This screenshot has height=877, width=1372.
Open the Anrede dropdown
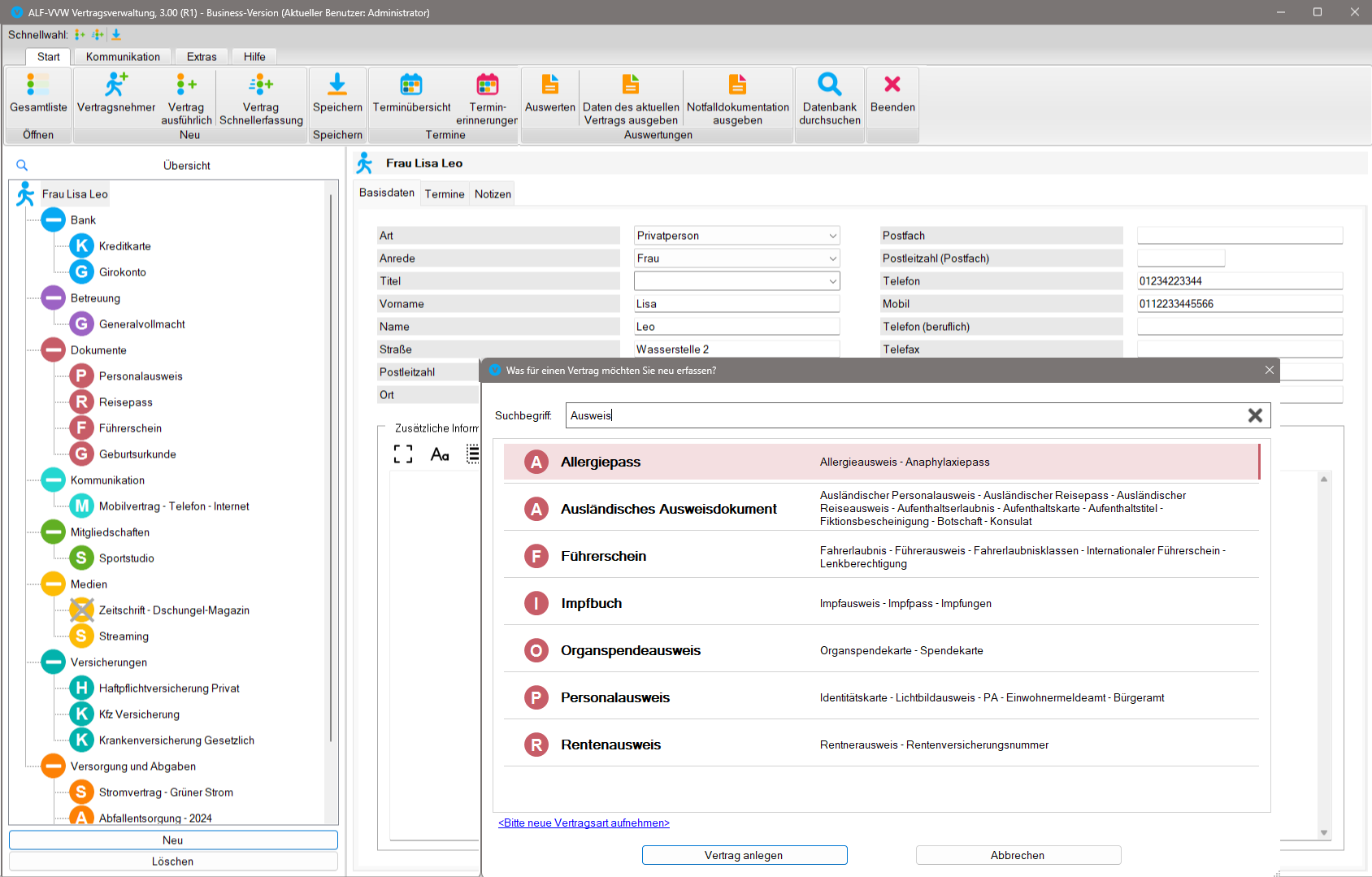point(832,258)
